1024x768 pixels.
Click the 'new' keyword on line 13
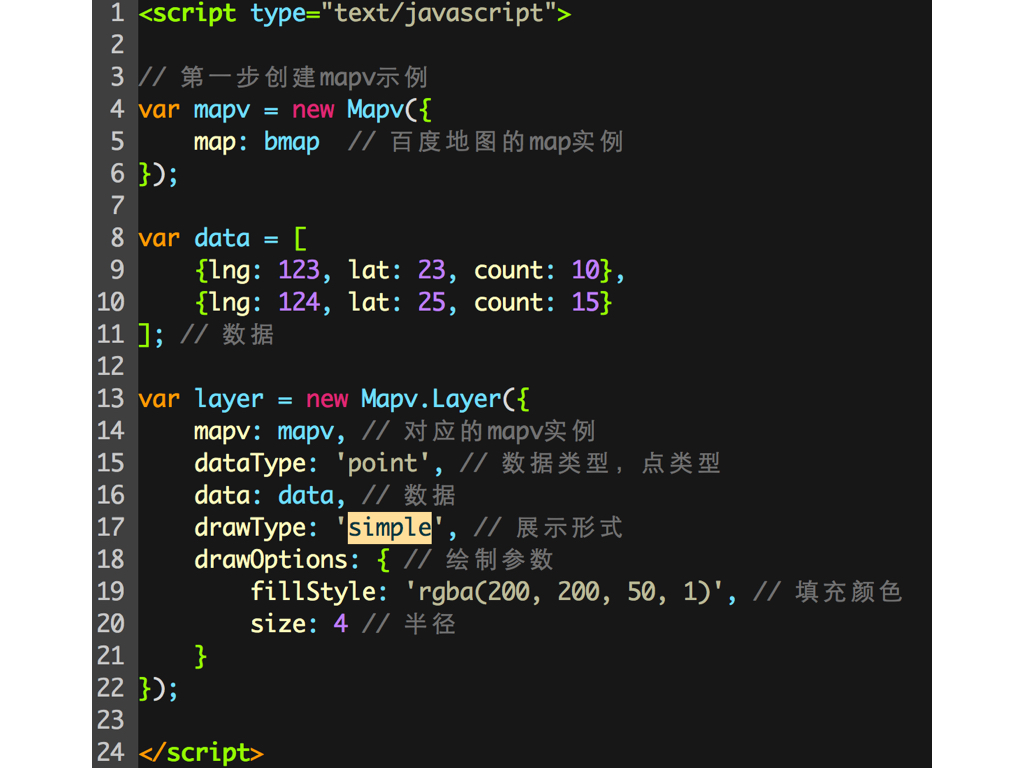coord(327,399)
